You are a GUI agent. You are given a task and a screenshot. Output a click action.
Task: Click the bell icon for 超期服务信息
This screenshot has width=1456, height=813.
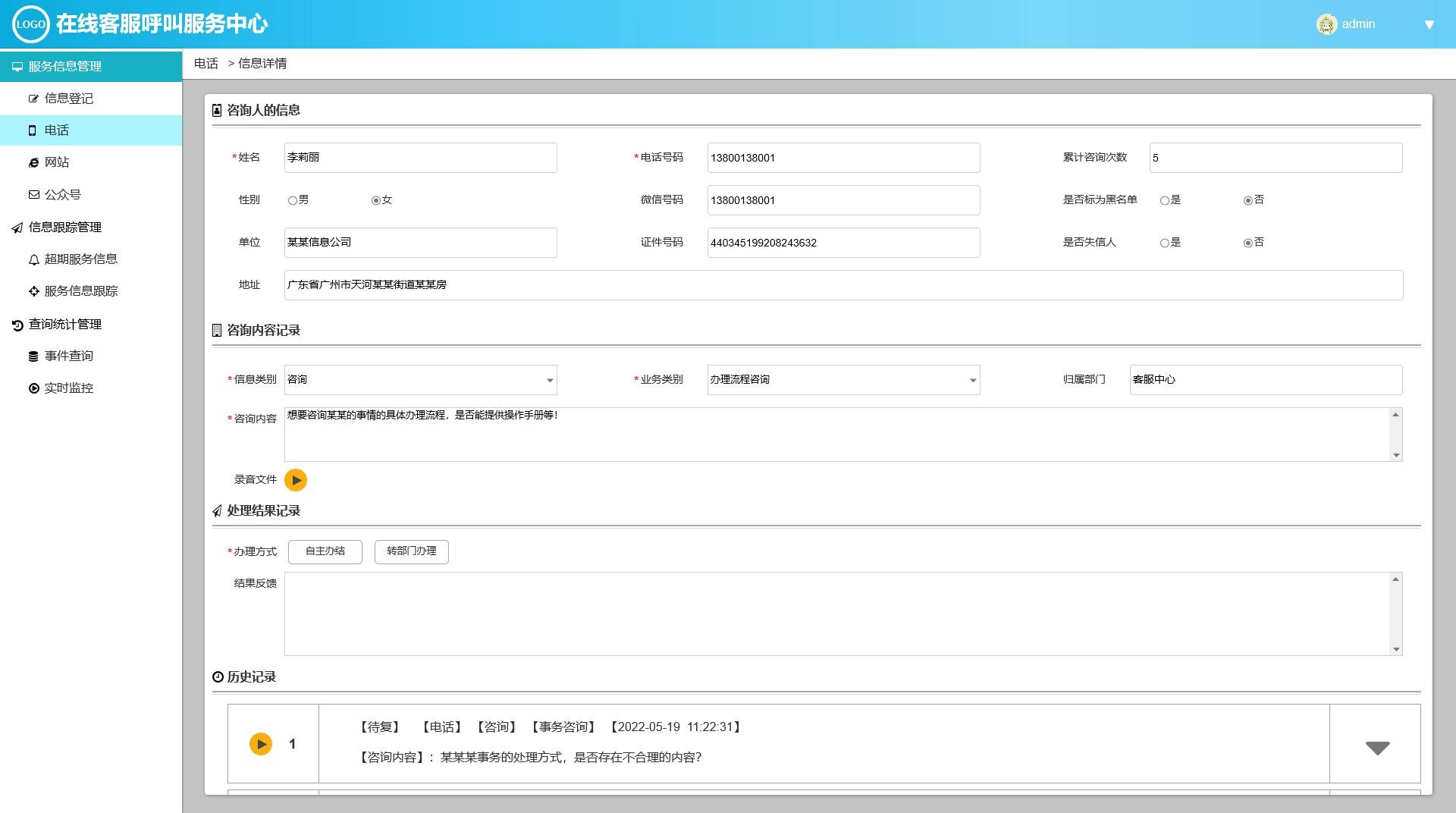[x=33, y=259]
